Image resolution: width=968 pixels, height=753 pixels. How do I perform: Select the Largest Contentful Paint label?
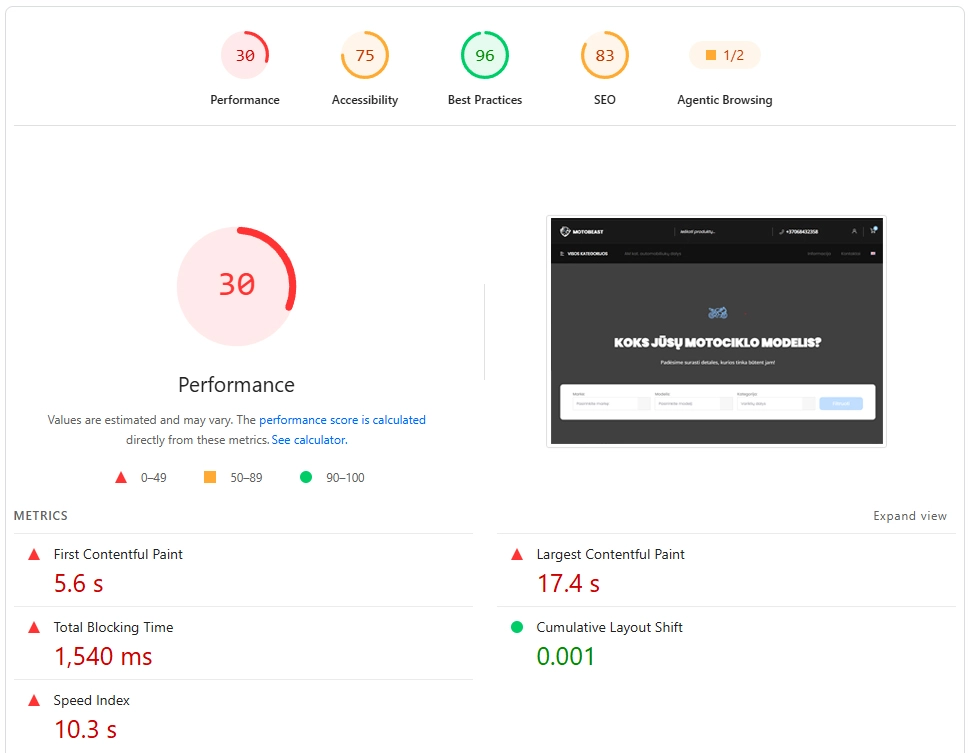point(610,554)
